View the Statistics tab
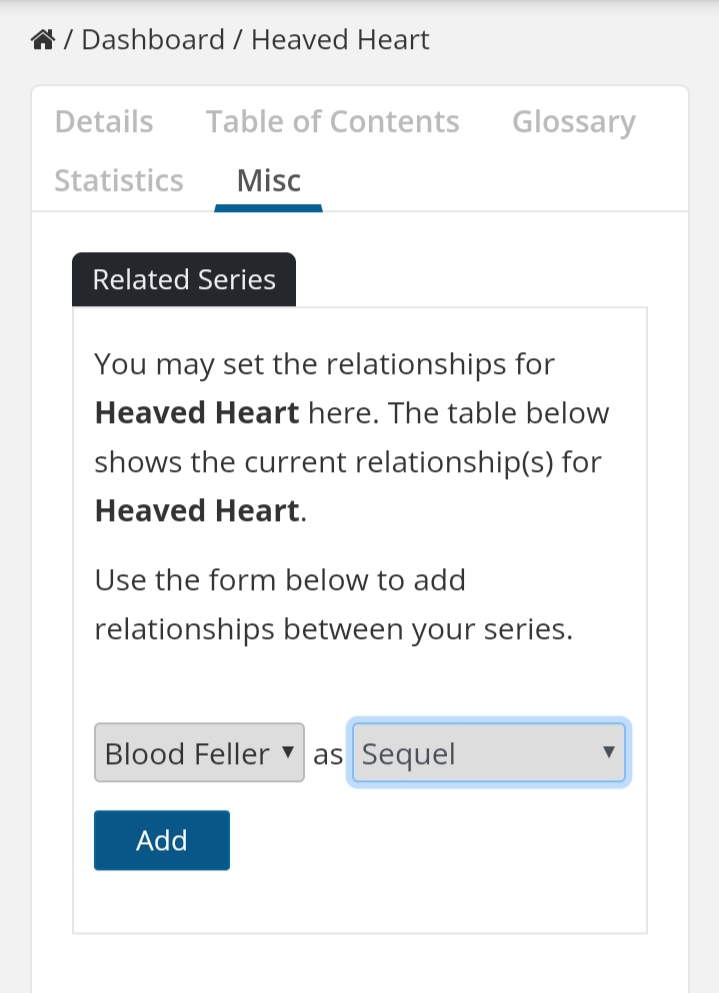 point(119,181)
